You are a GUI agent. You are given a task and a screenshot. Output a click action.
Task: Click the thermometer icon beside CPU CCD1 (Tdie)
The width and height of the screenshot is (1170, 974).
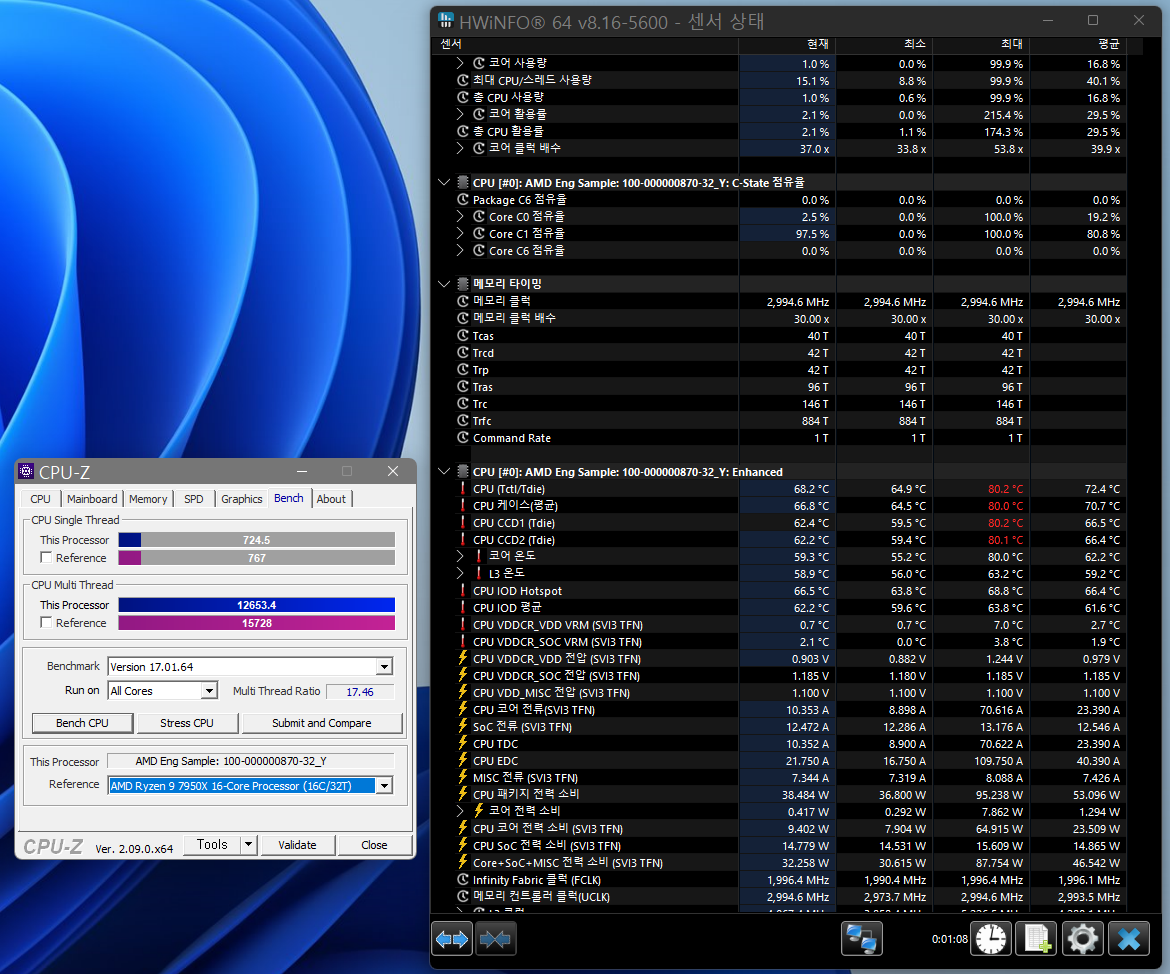(x=463, y=522)
